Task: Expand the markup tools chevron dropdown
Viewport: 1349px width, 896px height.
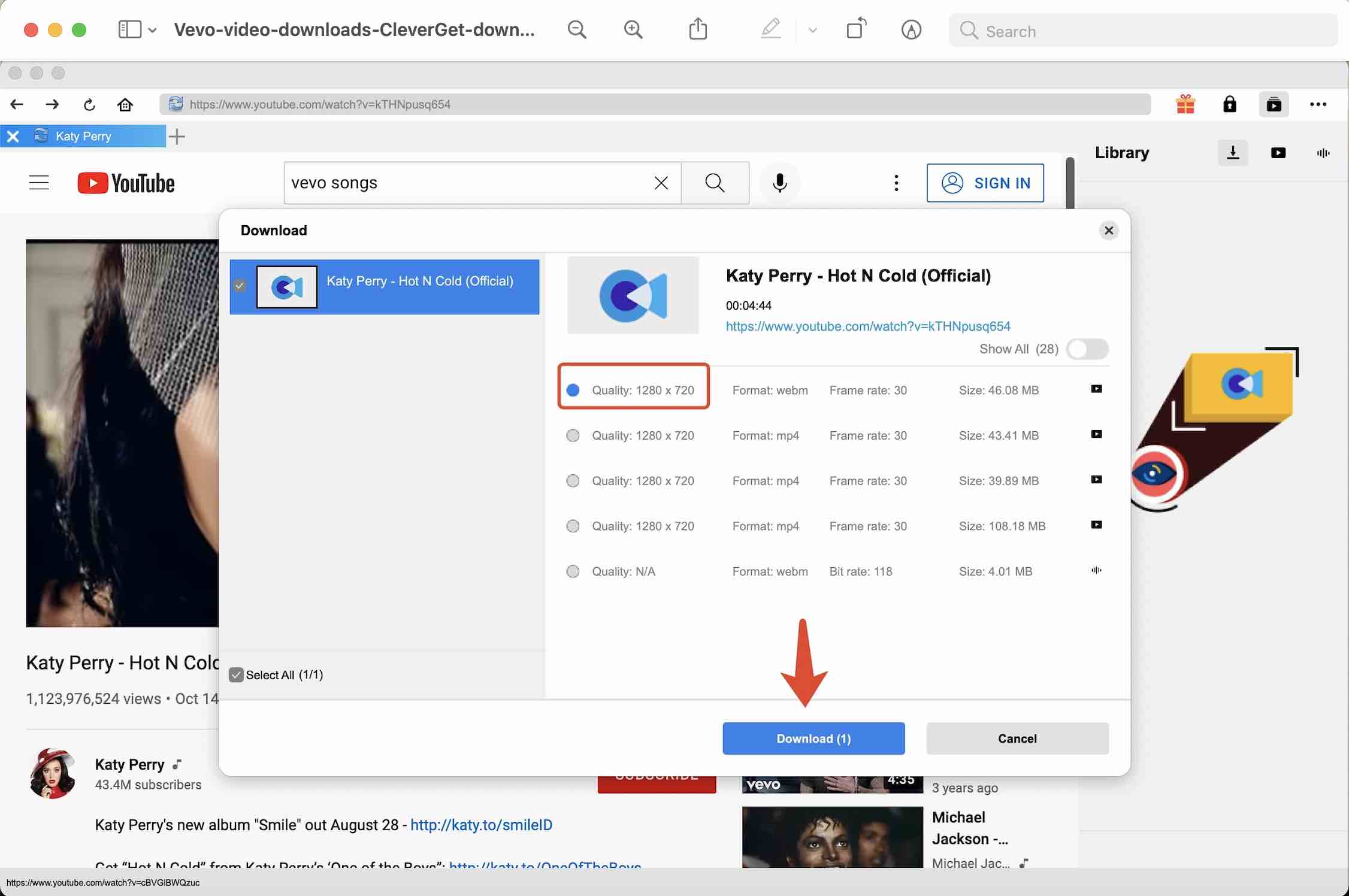Action: 812,30
